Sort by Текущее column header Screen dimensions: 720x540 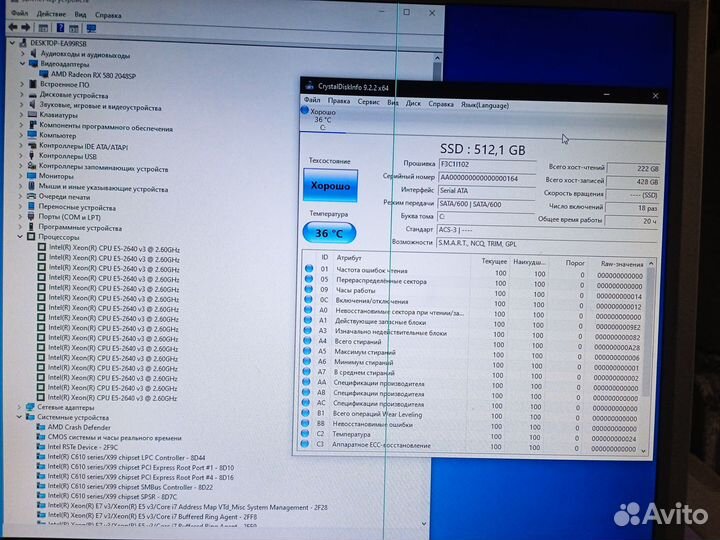[494, 261]
